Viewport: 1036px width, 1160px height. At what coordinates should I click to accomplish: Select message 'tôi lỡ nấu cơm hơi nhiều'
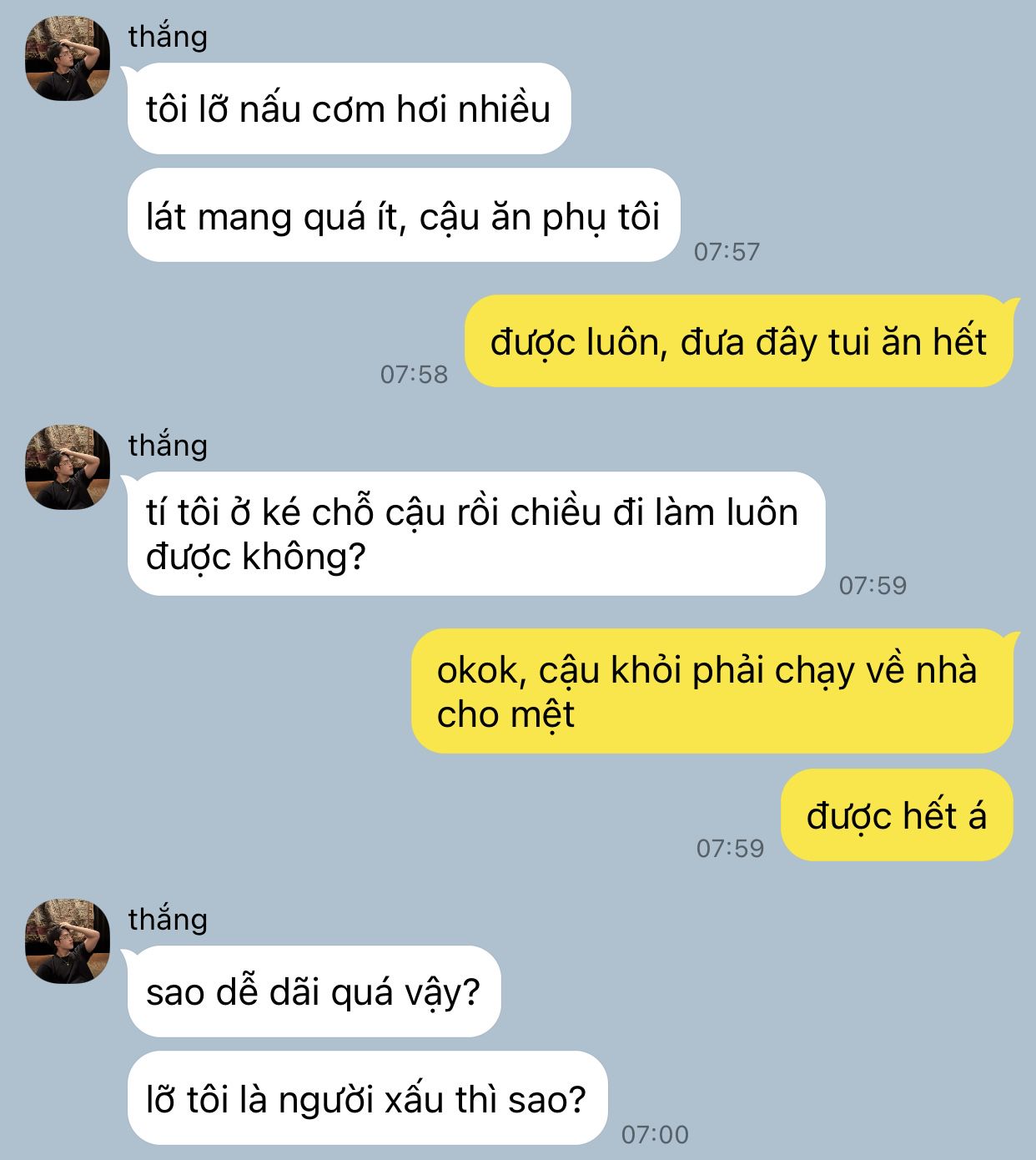pos(349,108)
